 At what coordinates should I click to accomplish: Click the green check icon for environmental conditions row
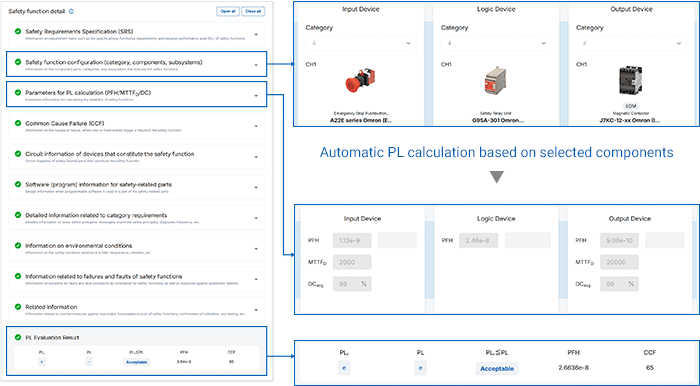pos(18,245)
